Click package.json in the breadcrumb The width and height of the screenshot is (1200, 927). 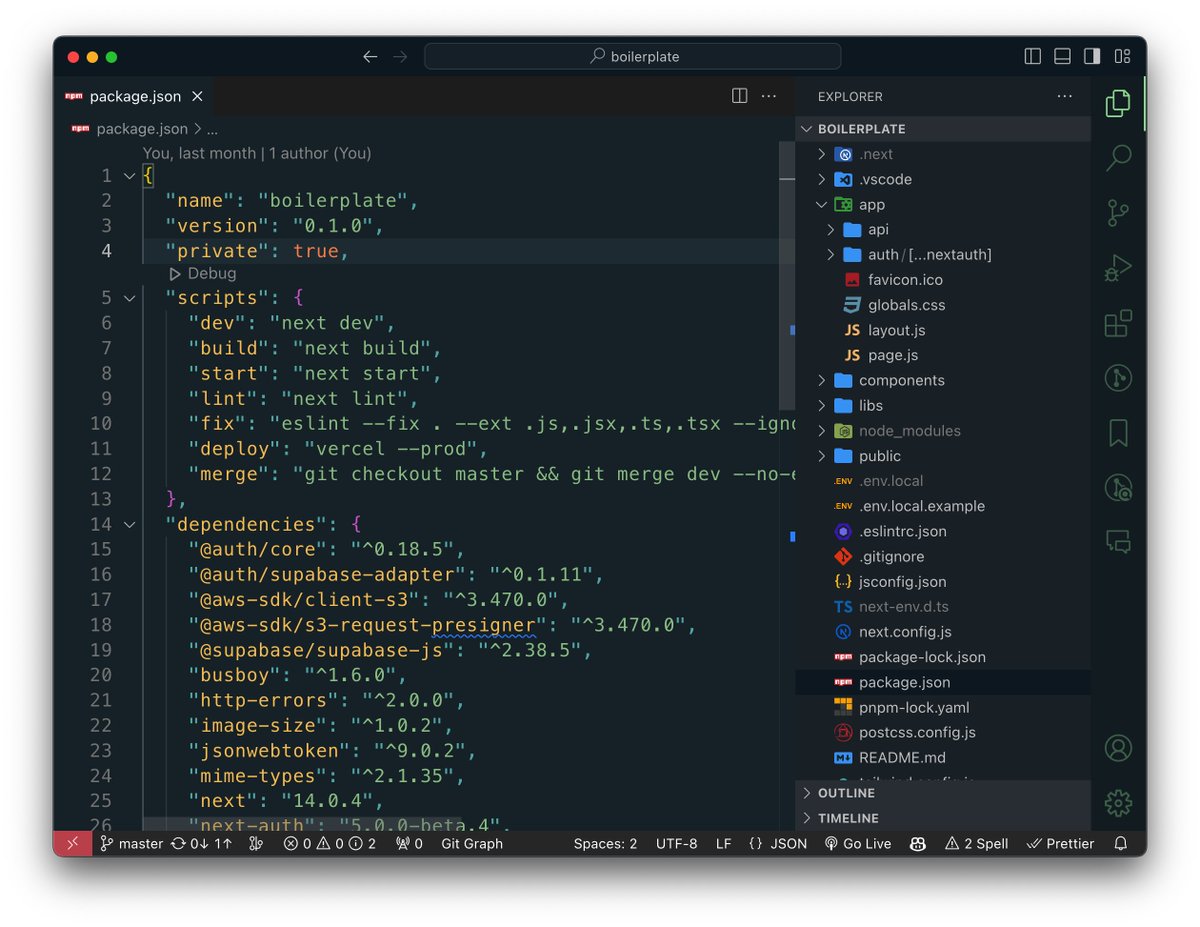pyautogui.click(x=141, y=129)
